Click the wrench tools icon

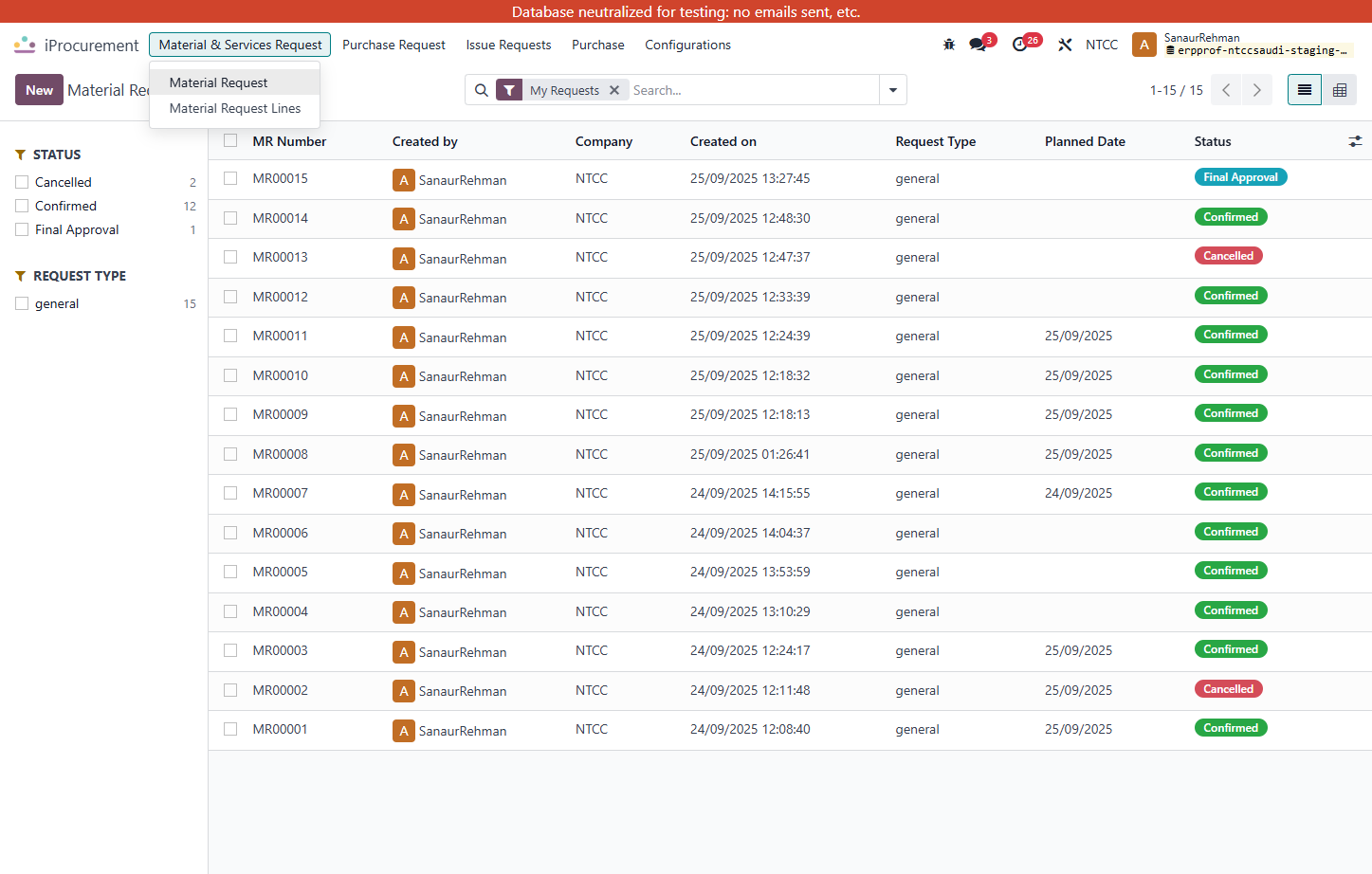1065,45
